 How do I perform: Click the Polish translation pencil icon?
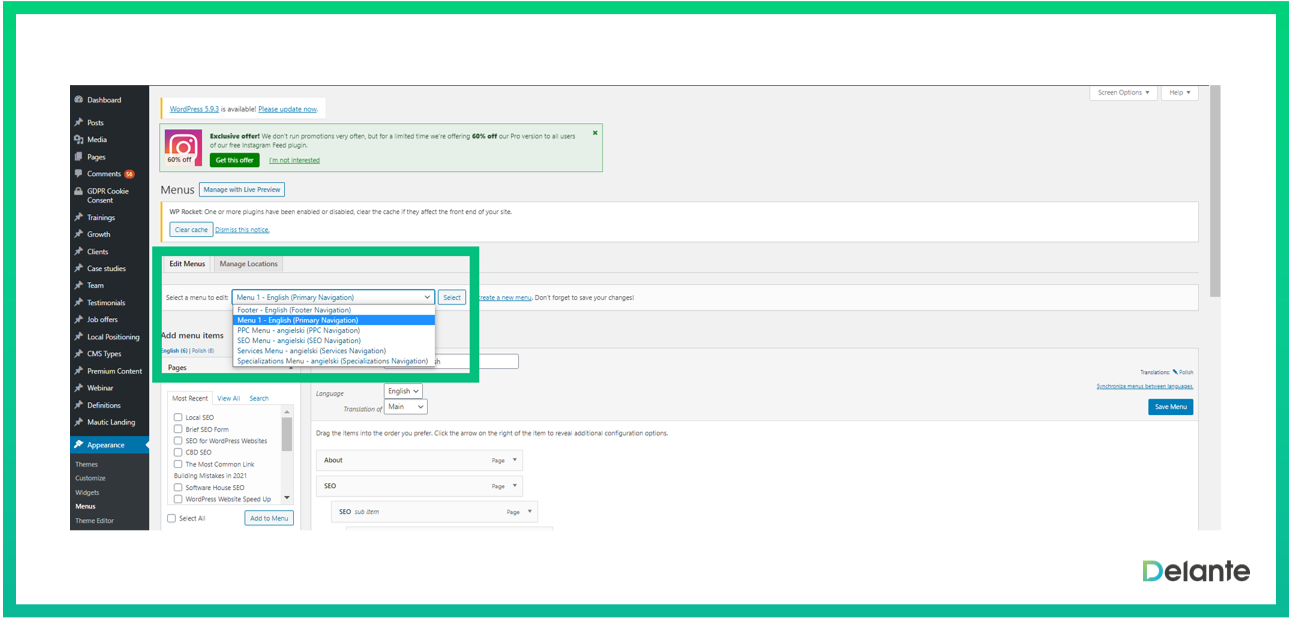click(1176, 372)
